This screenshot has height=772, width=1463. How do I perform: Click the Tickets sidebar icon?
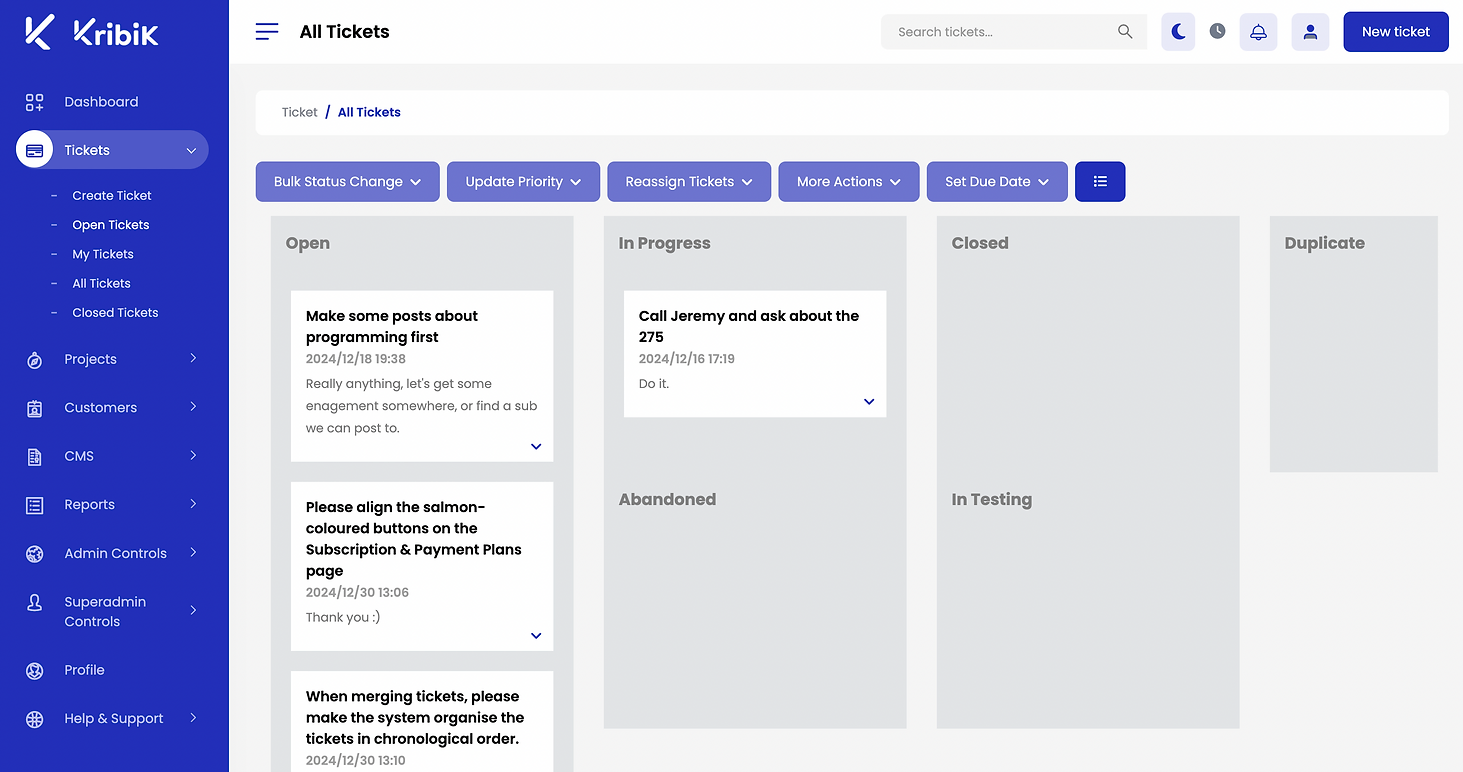tap(35, 150)
